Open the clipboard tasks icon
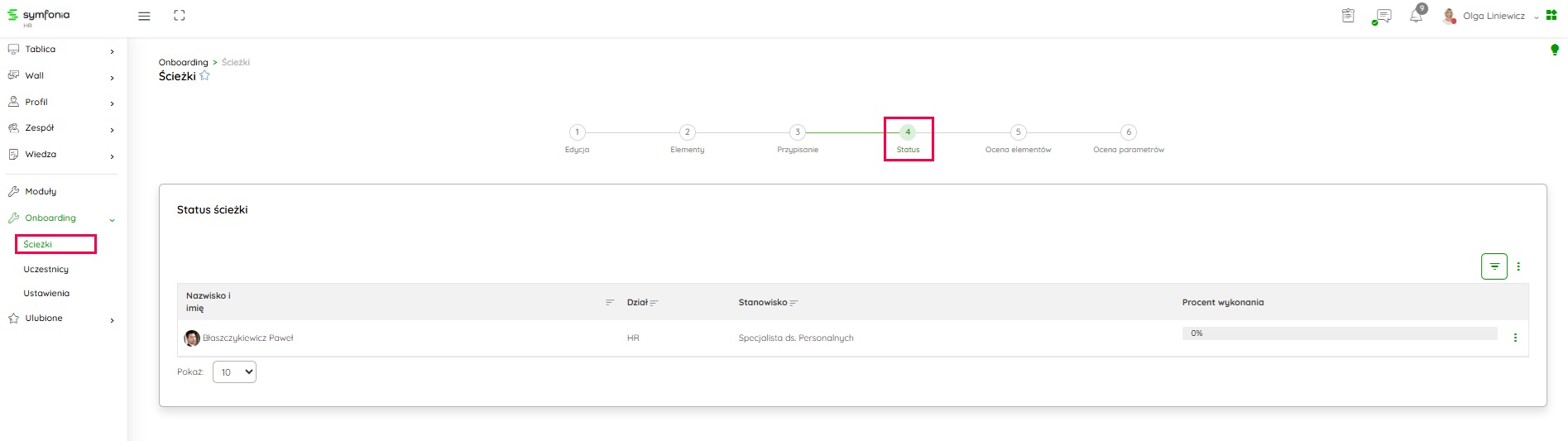 coord(1348,16)
